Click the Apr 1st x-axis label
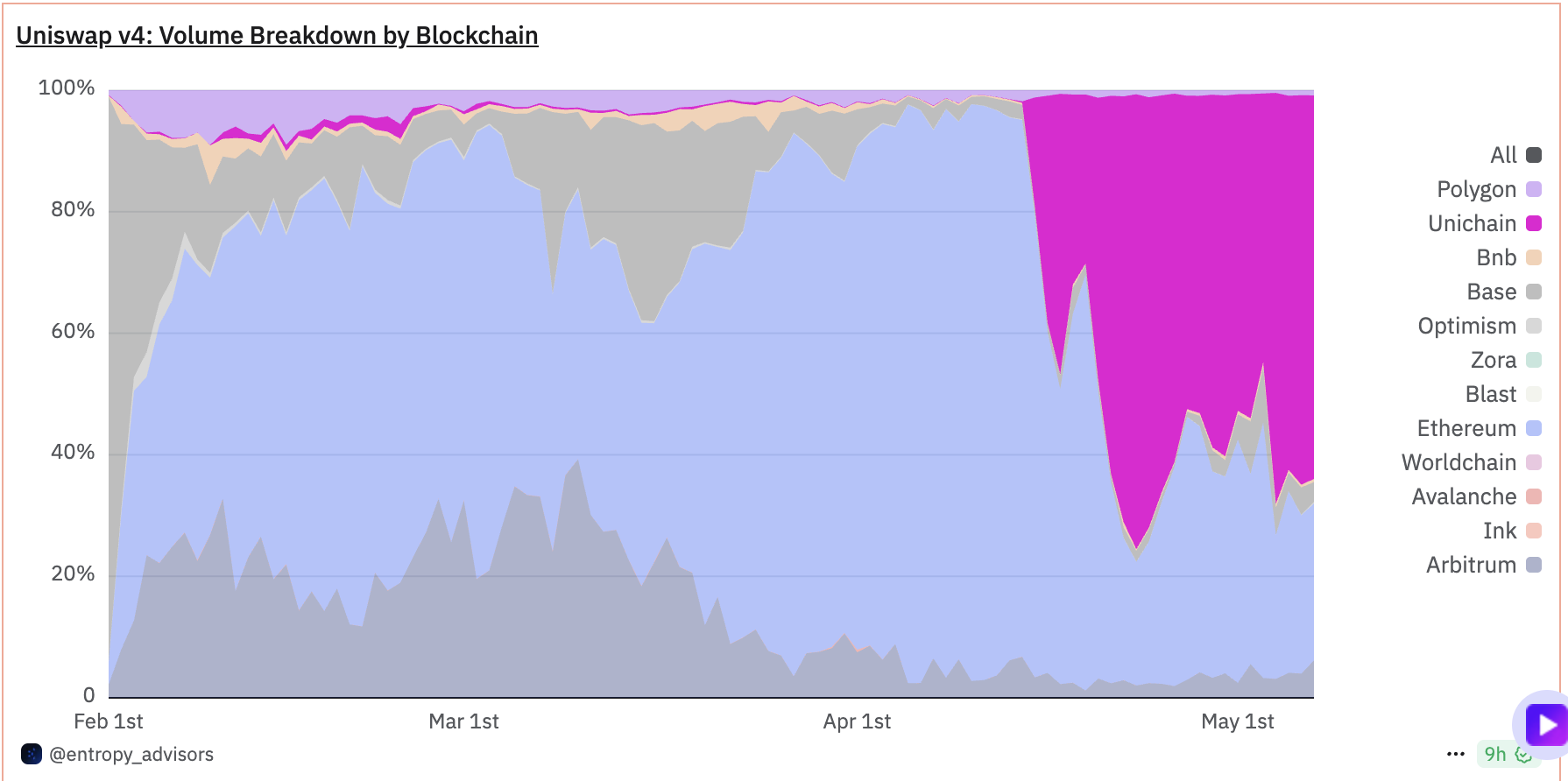The image size is (1568, 781). pos(857,721)
